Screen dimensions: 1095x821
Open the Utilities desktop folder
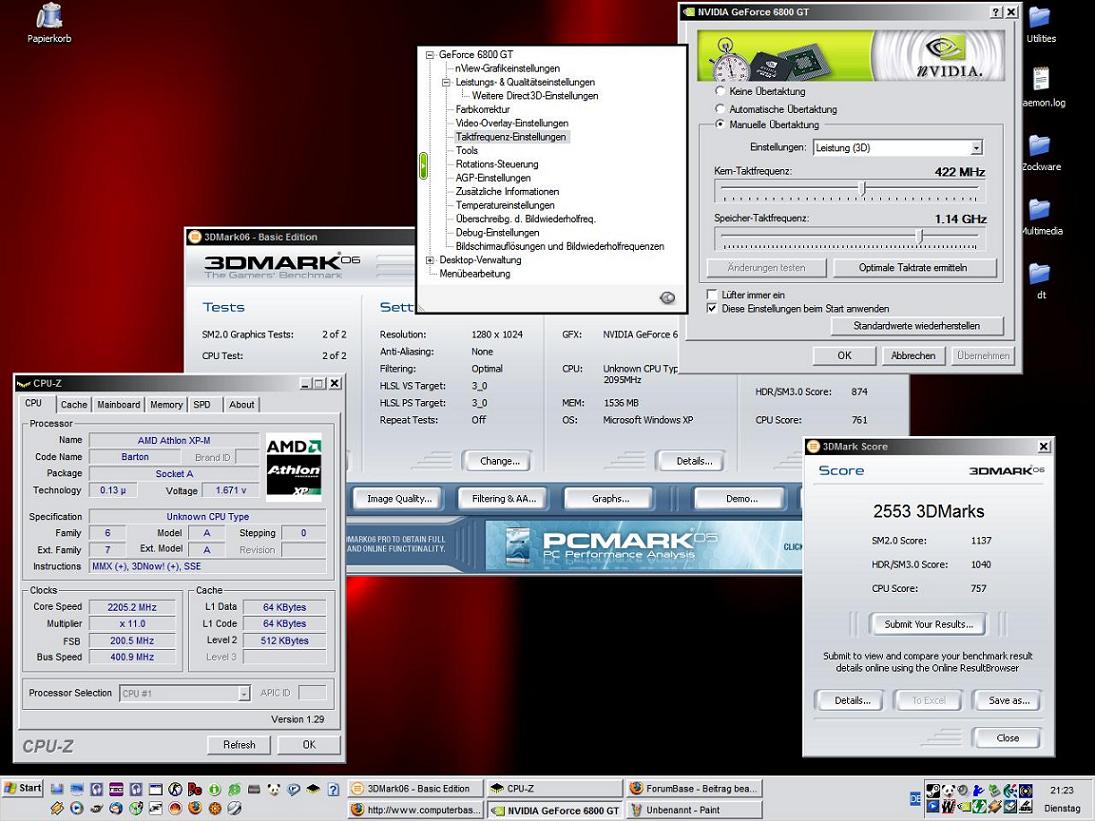point(1041,25)
